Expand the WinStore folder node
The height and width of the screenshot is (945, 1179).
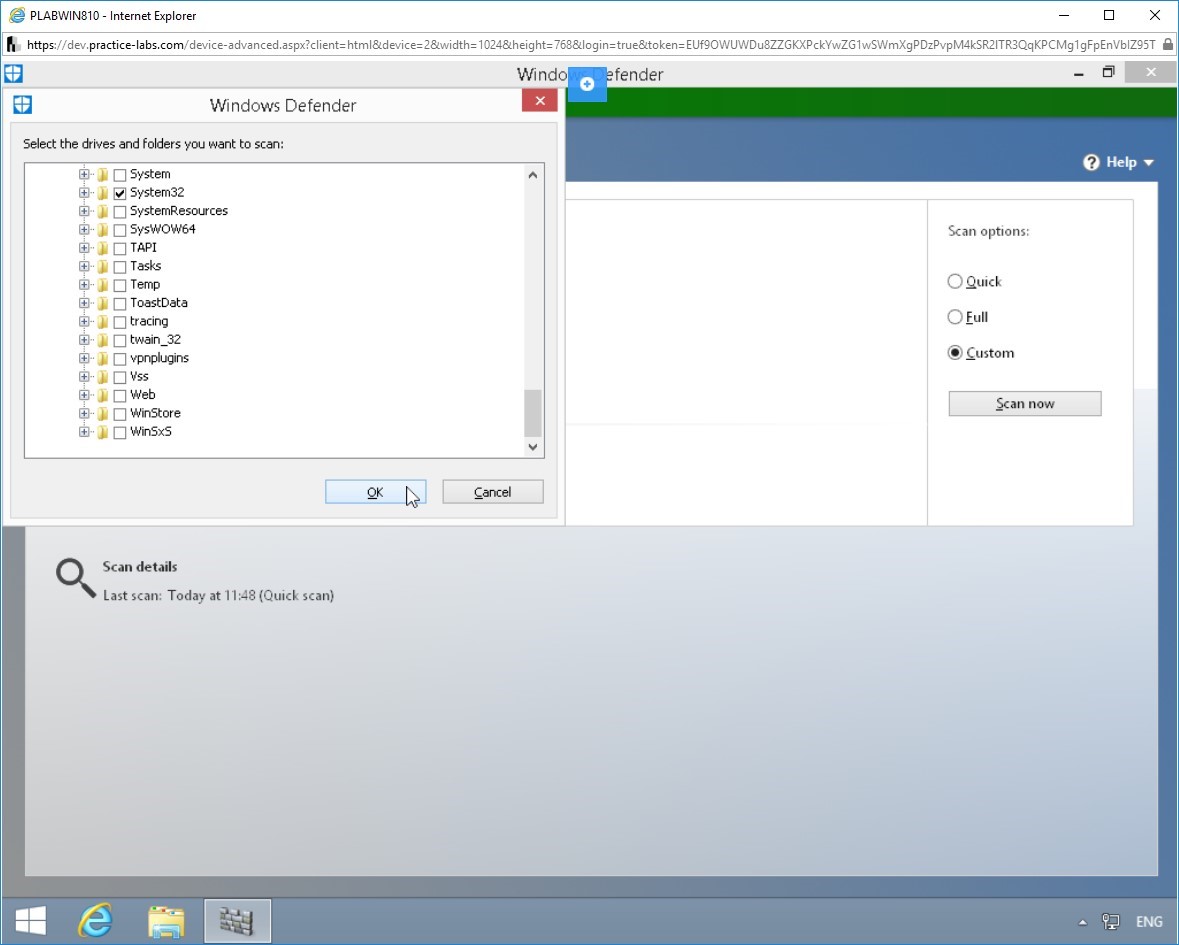coord(84,413)
